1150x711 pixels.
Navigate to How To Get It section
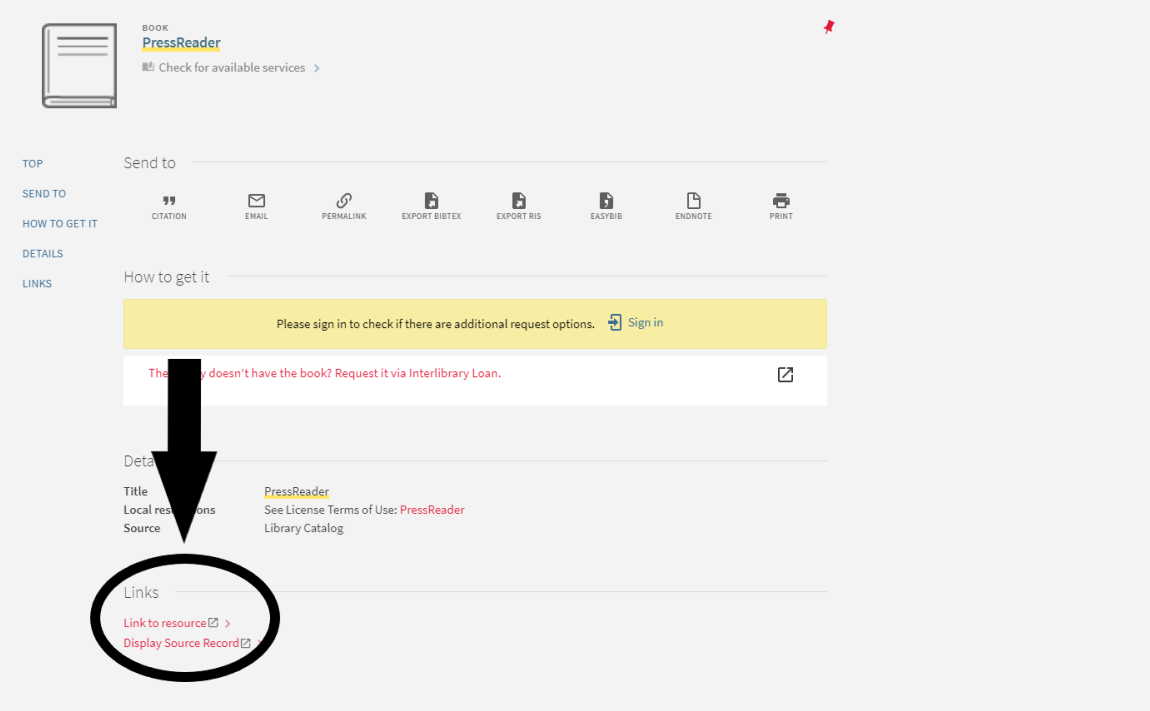[60, 224]
